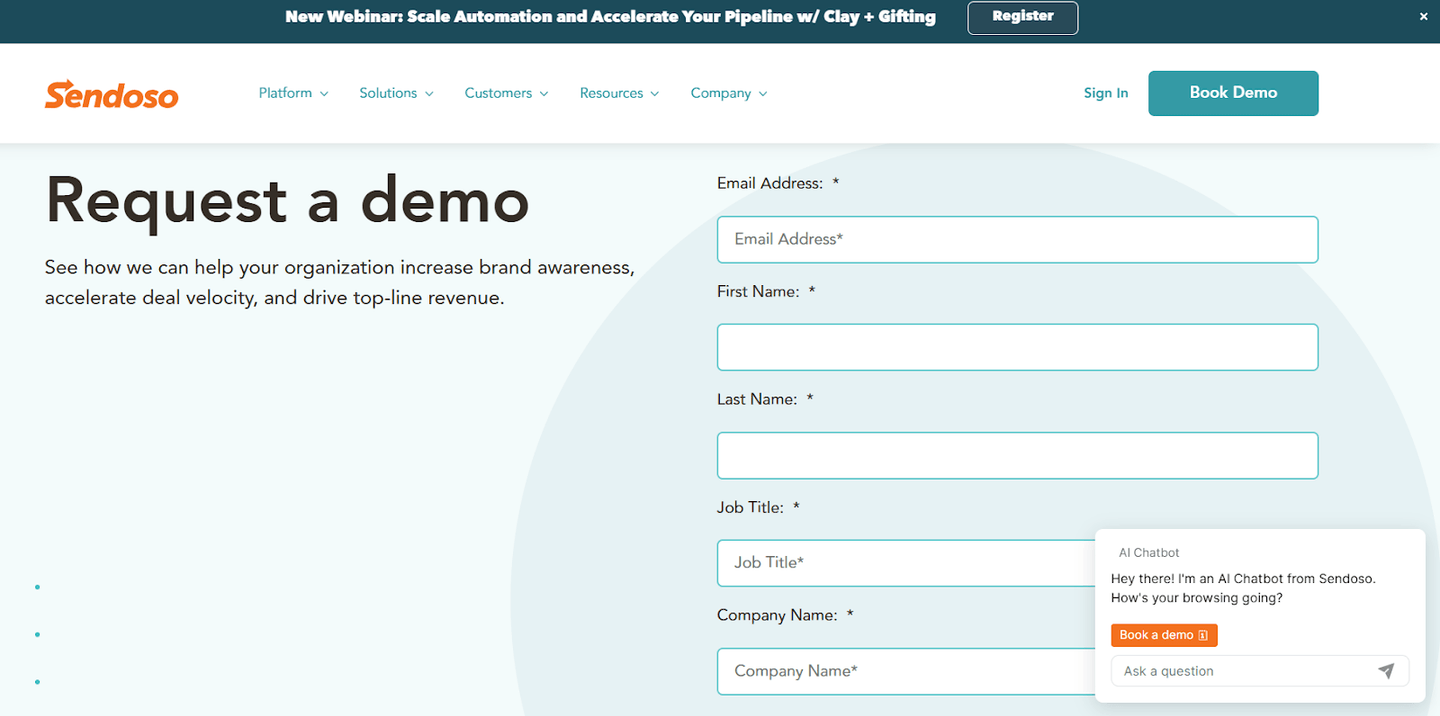Click the Book Demo header button
This screenshot has height=716, width=1440.
point(1233,93)
